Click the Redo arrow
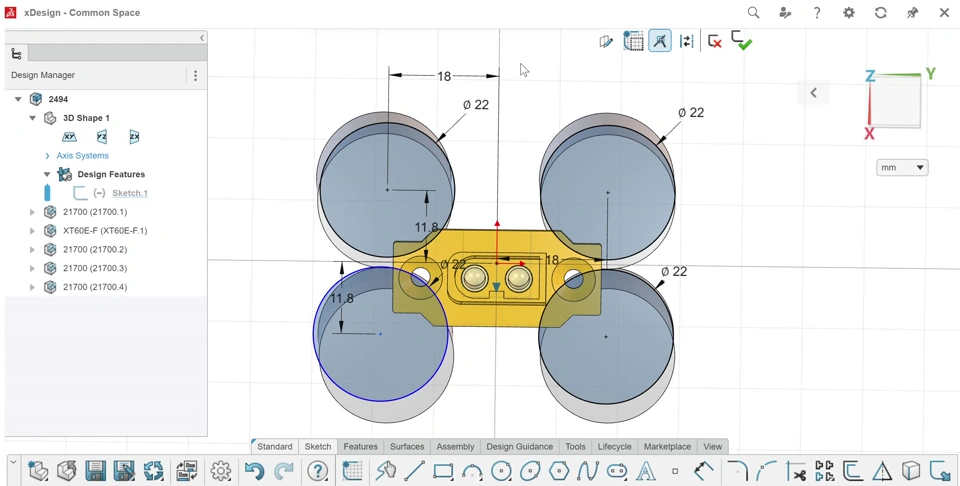 tap(283, 471)
